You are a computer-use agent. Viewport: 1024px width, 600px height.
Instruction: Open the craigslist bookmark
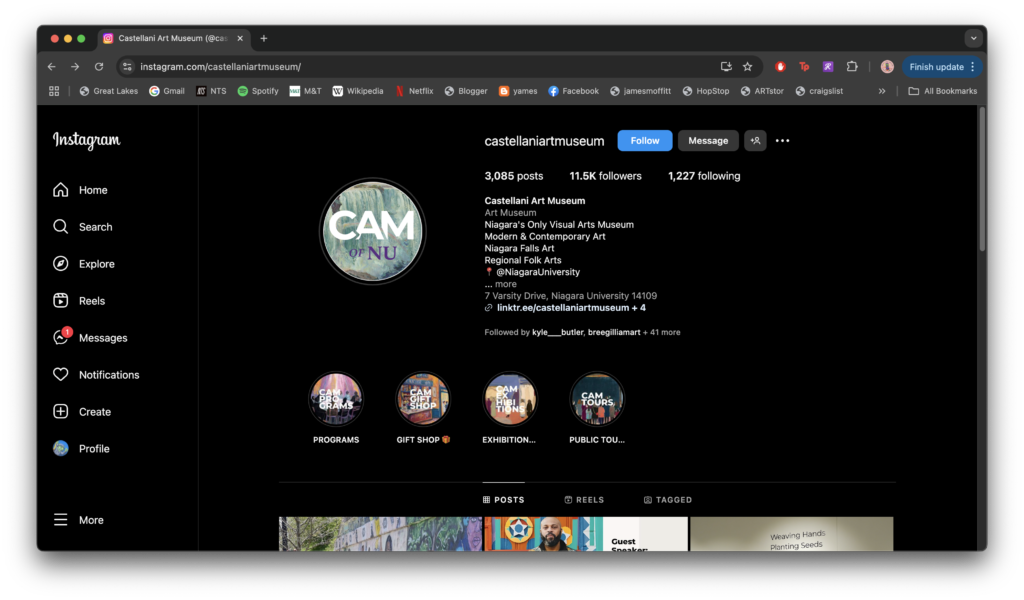819,91
